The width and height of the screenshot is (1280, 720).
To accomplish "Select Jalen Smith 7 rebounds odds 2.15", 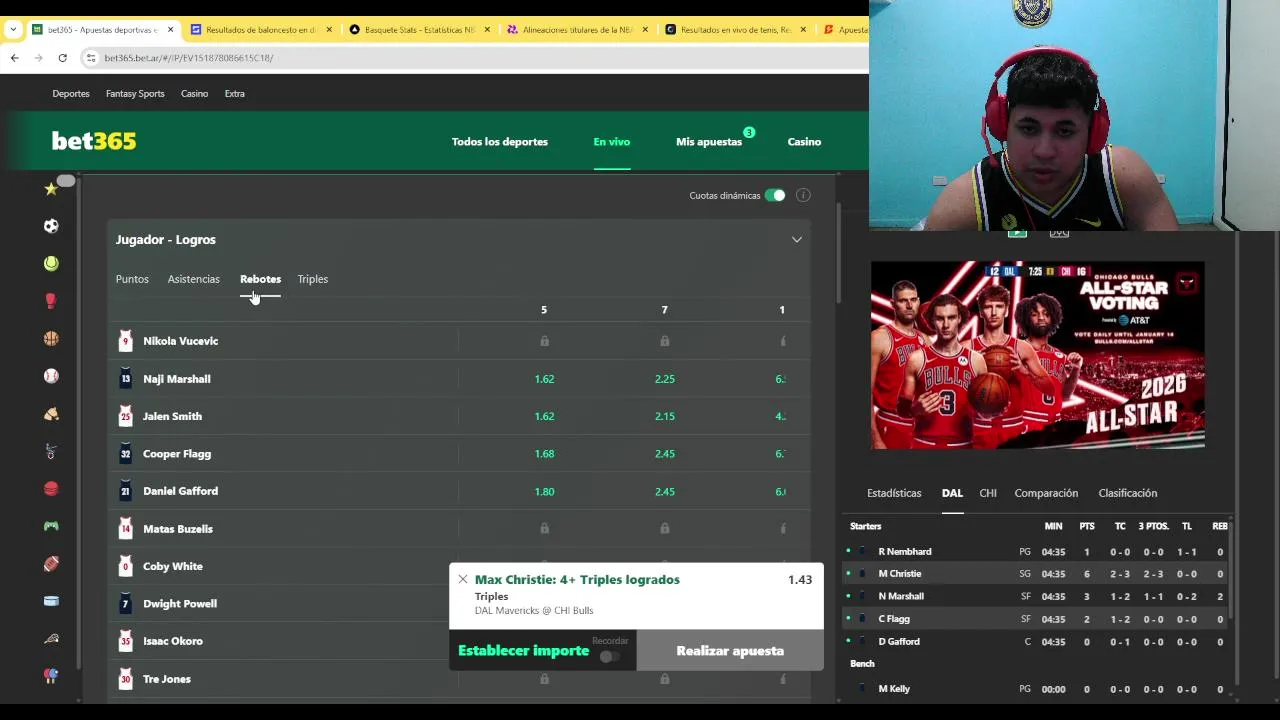I will coord(664,416).
